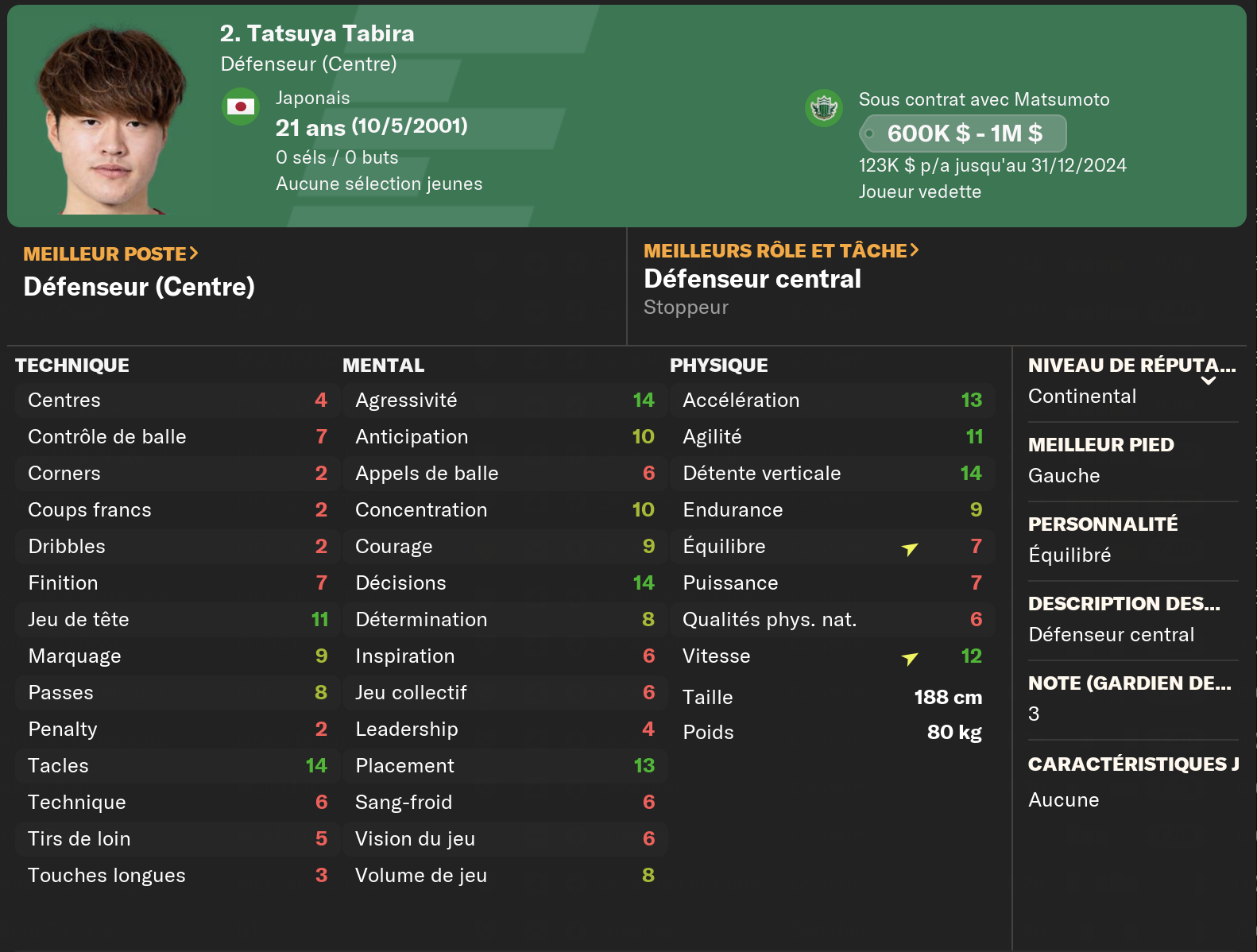The image size is (1257, 952).
Task: Click the 600K $ - 1M $ value badge
Action: coord(964,134)
